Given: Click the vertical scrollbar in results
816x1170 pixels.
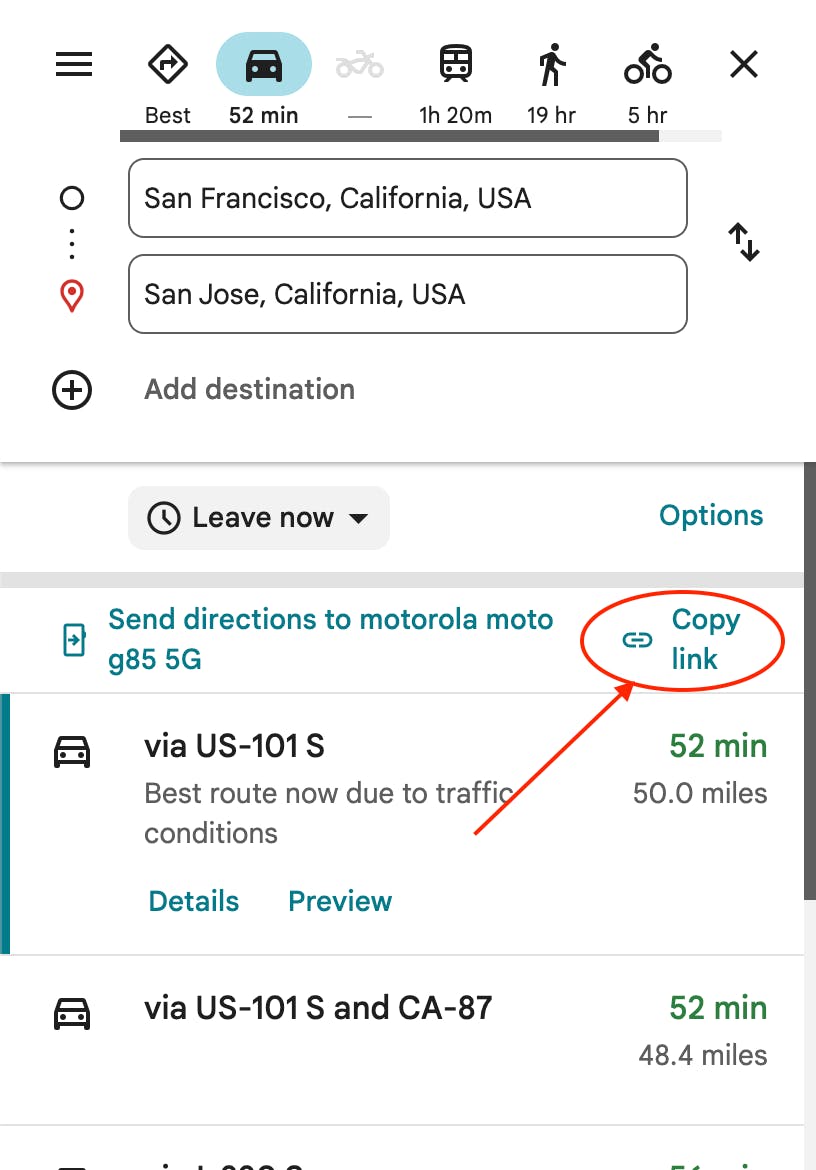Looking at the screenshot, I should [809, 700].
